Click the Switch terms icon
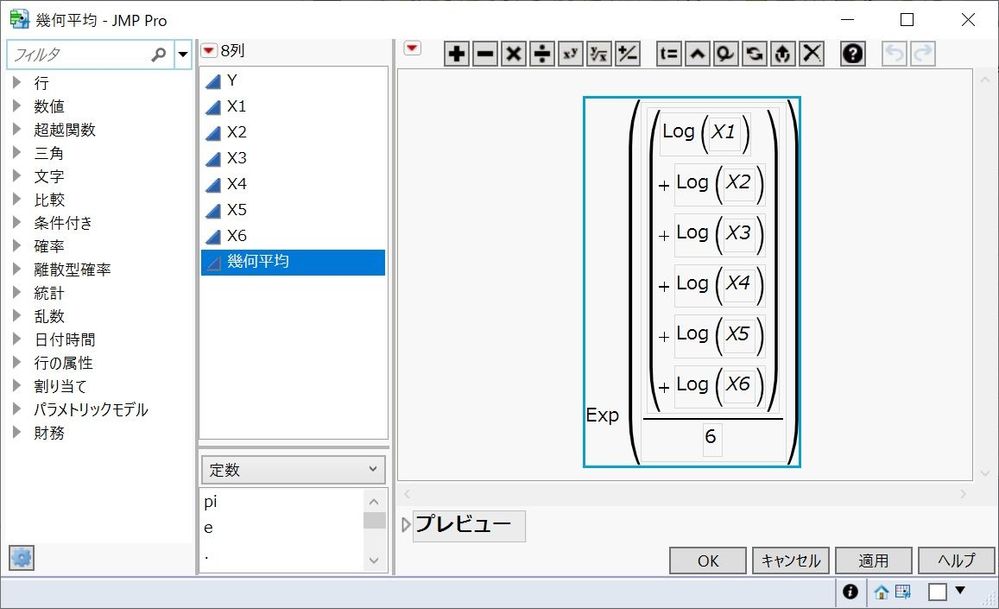 coord(754,54)
